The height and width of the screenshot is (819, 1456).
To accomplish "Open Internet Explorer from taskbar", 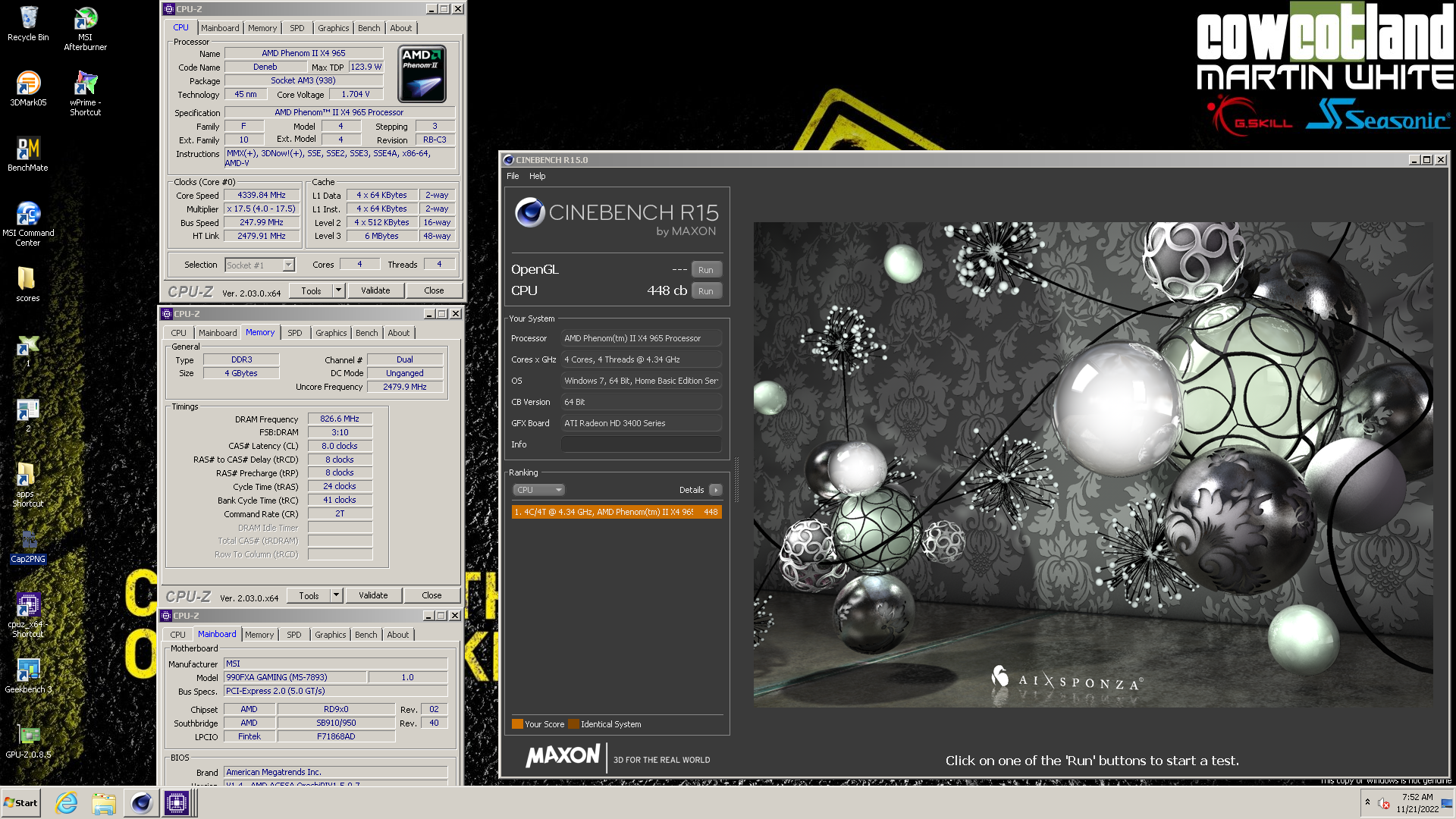I will click(67, 803).
